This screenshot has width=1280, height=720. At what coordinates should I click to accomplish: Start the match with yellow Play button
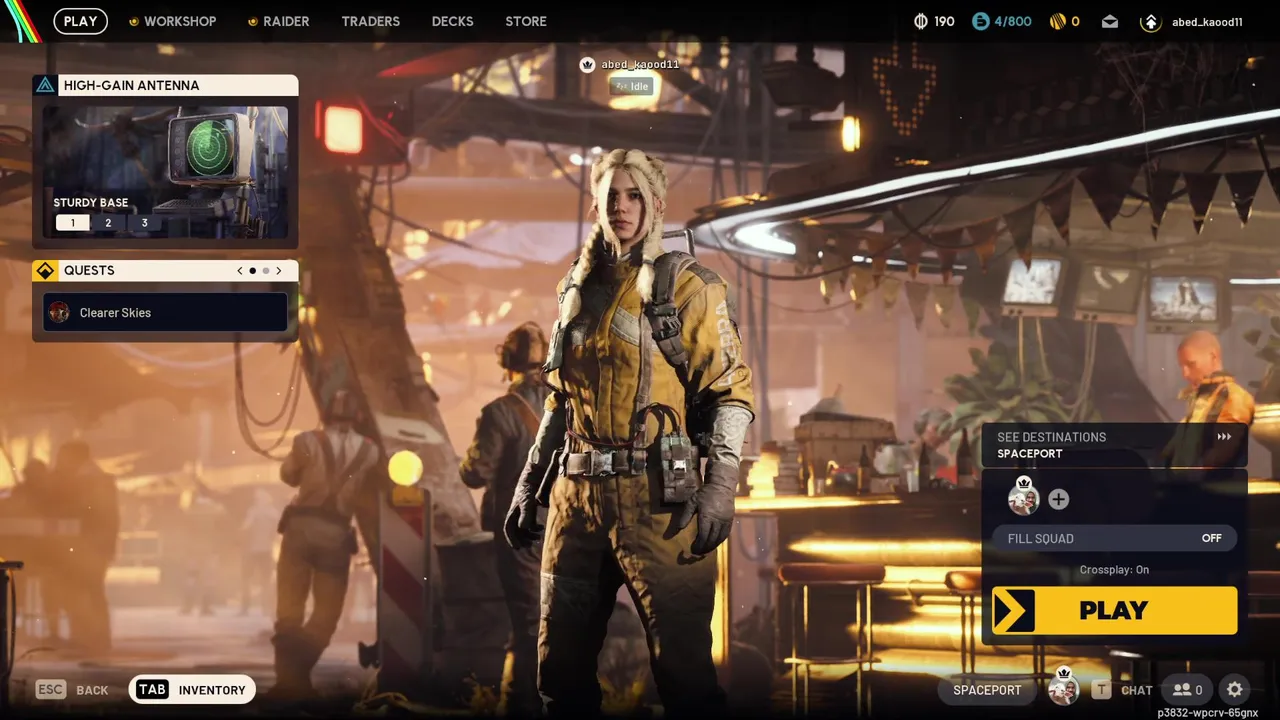tap(1114, 610)
